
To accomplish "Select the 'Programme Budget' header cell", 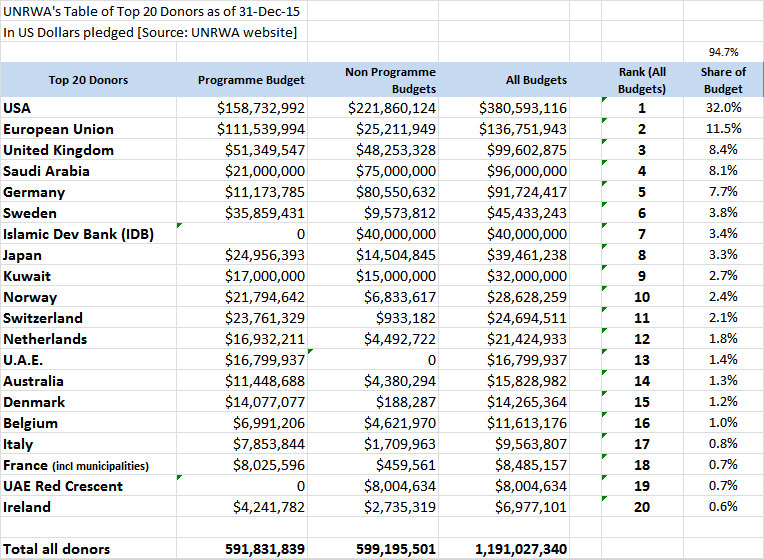I will pyautogui.click(x=242, y=80).
